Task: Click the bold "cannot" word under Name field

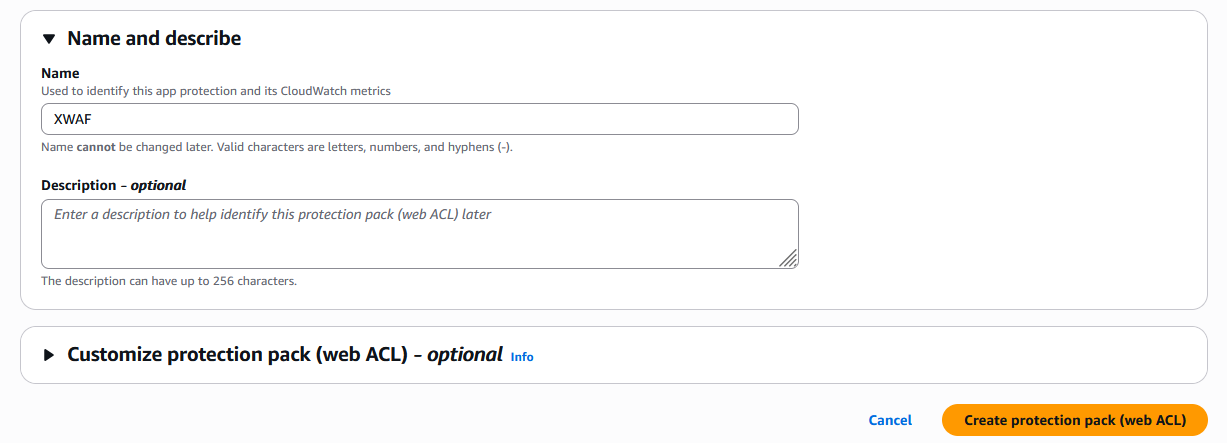Action: pos(97,147)
